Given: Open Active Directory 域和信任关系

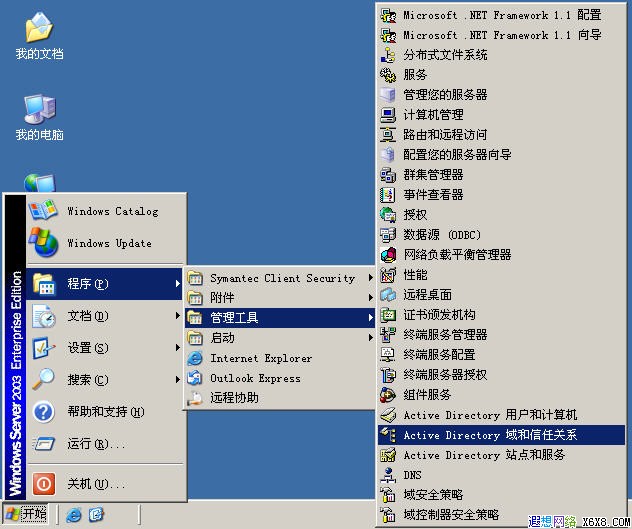Looking at the screenshot, I should click(x=501, y=435).
